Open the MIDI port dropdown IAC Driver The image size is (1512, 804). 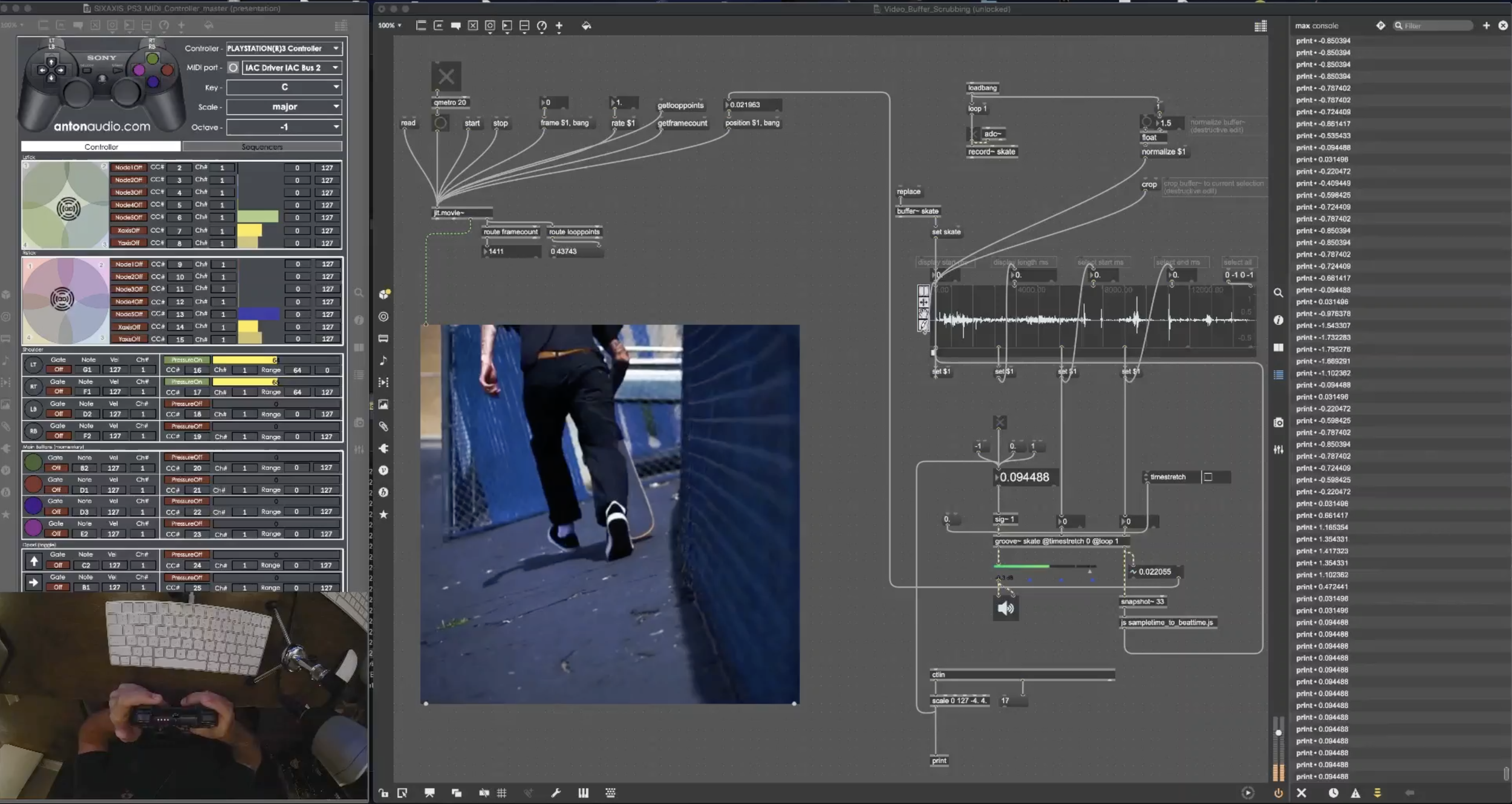click(x=292, y=68)
